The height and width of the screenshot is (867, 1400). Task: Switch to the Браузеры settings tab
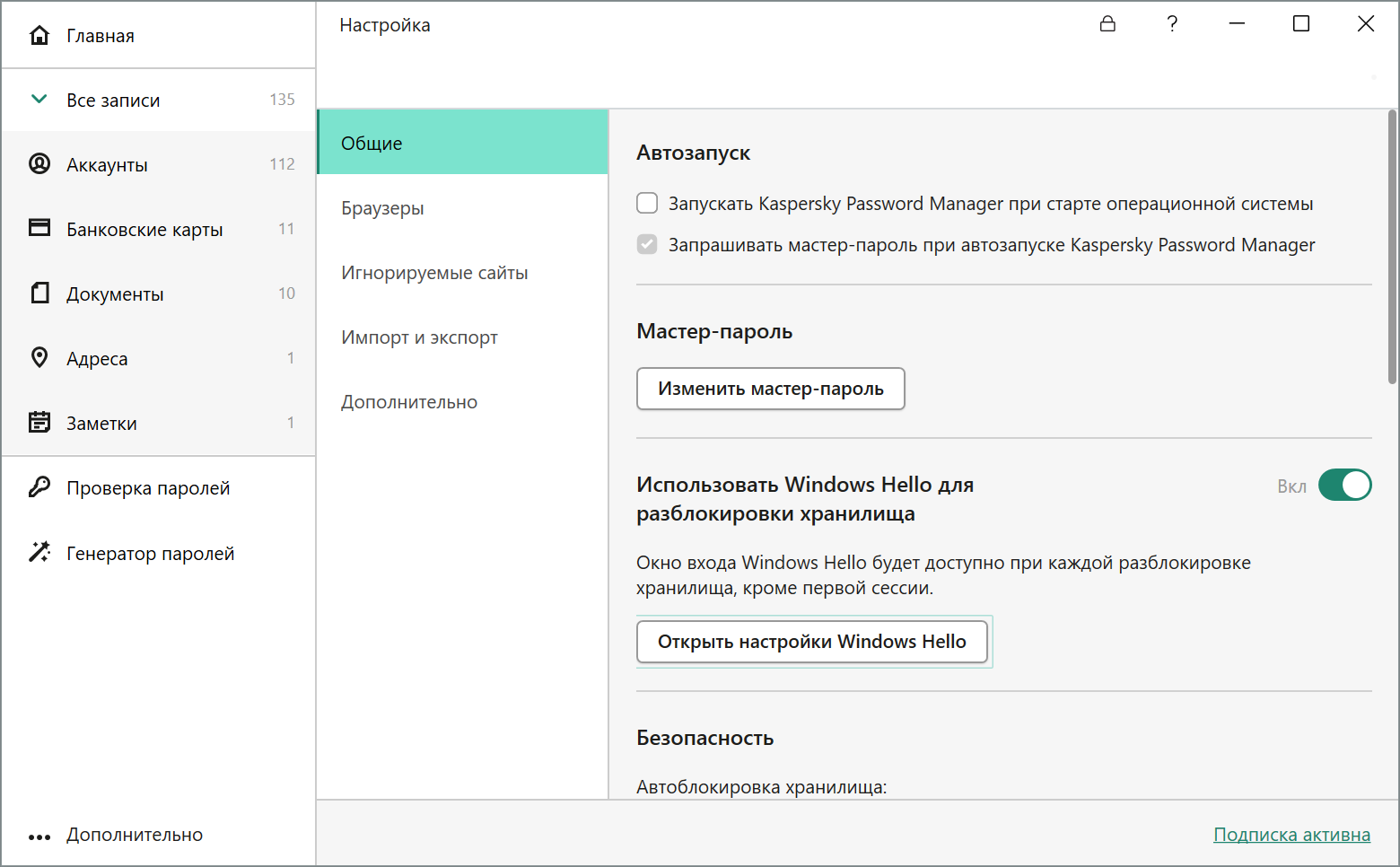click(x=382, y=208)
